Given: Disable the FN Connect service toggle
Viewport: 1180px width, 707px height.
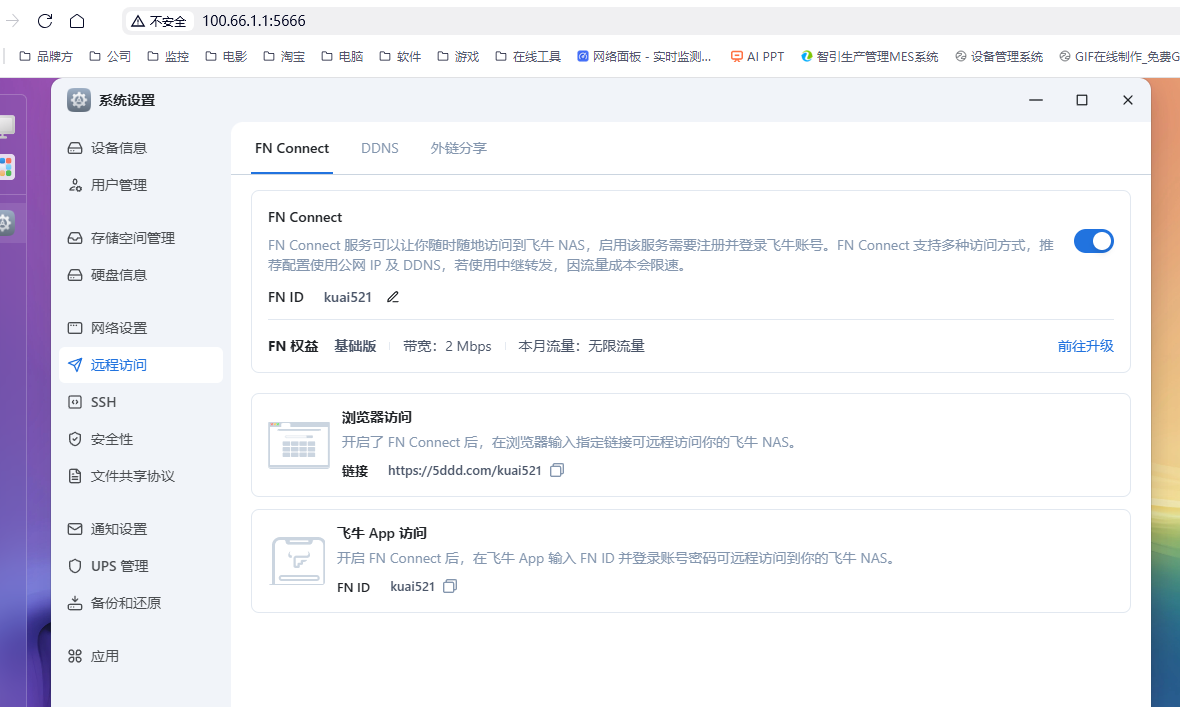Looking at the screenshot, I should [x=1093, y=241].
